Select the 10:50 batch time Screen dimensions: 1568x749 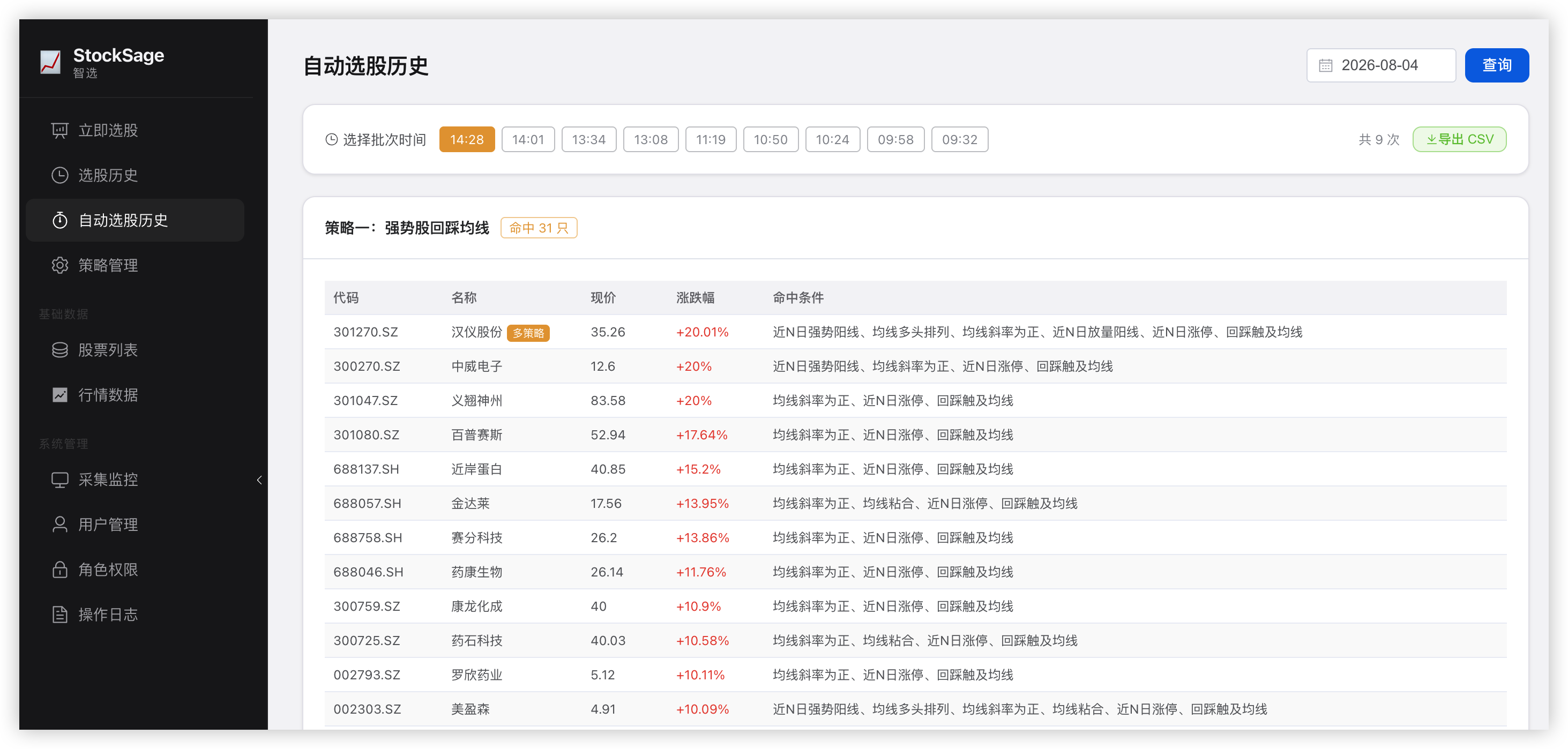(771, 139)
